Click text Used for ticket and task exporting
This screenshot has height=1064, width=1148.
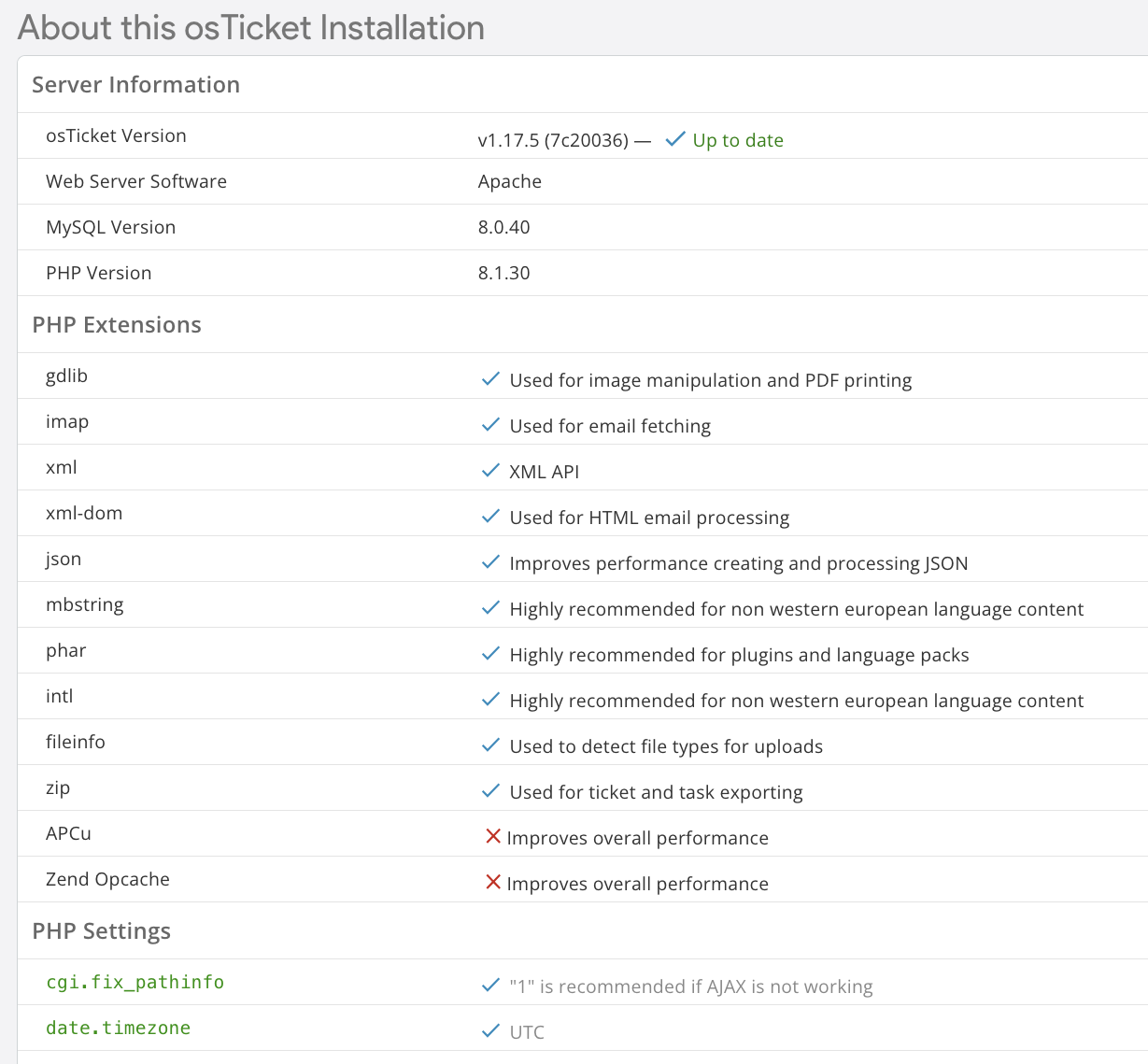[x=656, y=793]
